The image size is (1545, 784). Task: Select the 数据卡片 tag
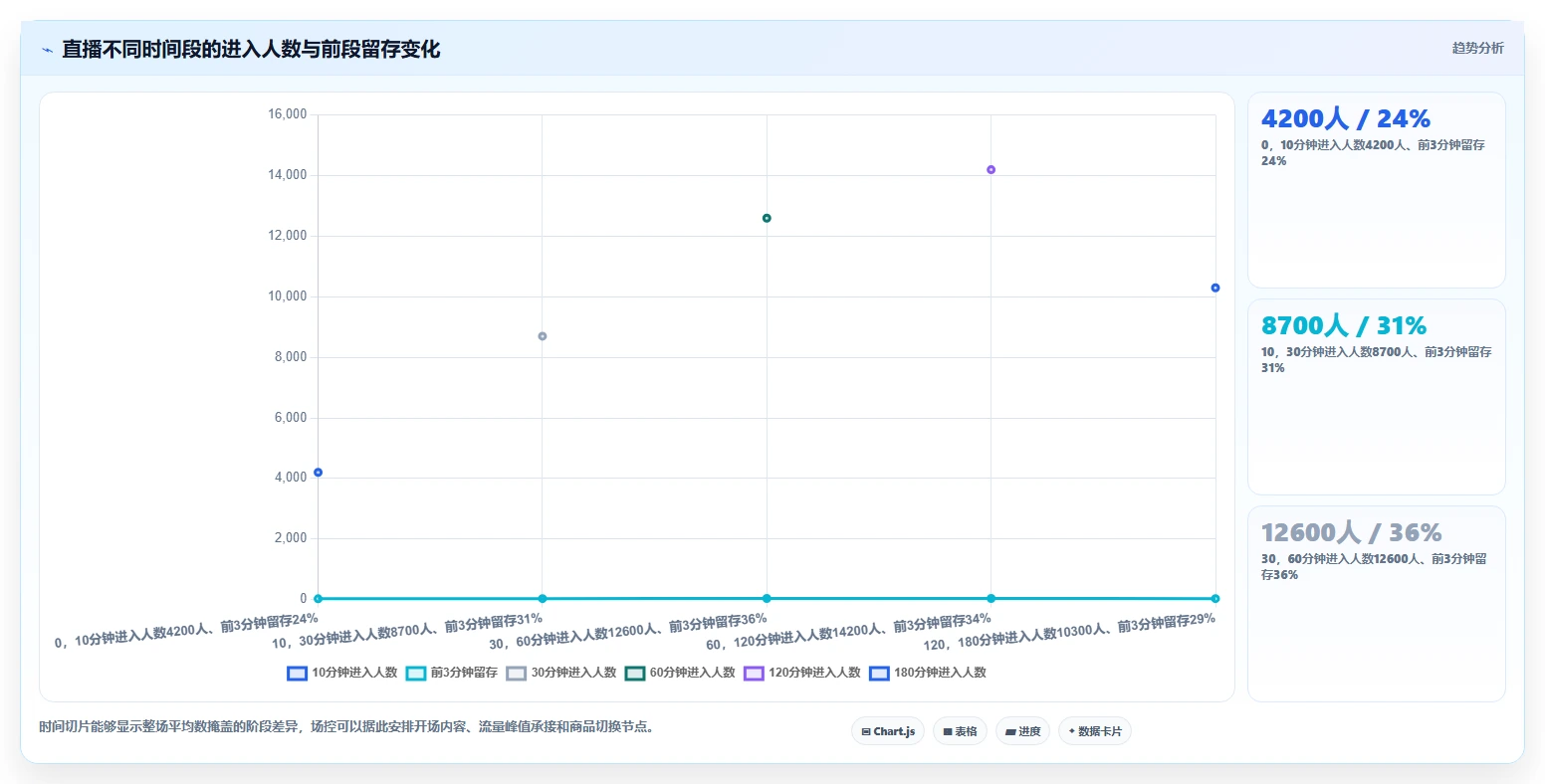[x=1095, y=731]
